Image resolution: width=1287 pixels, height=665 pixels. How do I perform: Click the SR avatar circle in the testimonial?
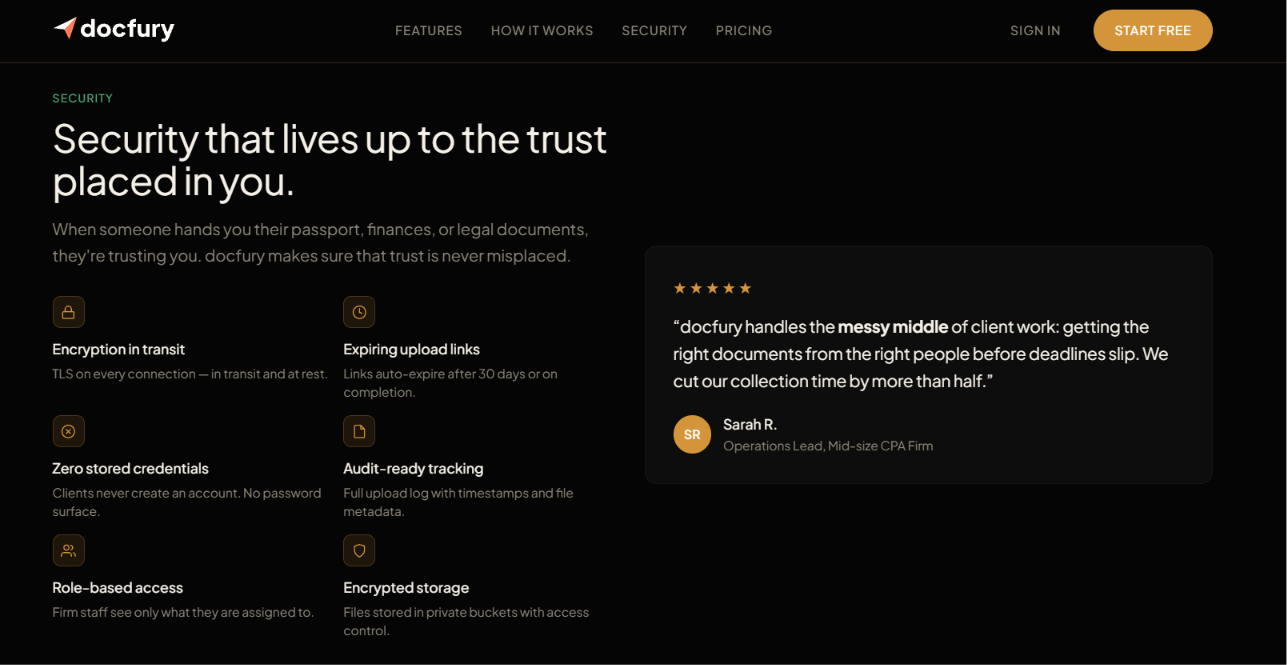point(692,434)
